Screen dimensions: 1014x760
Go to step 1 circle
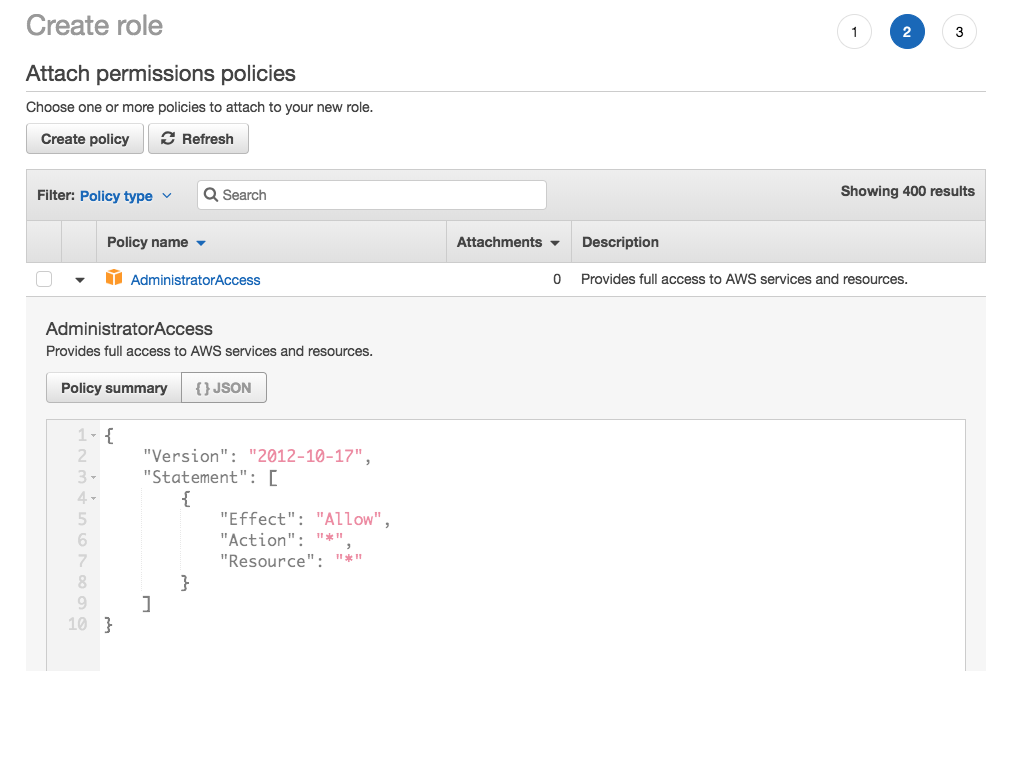(x=854, y=32)
